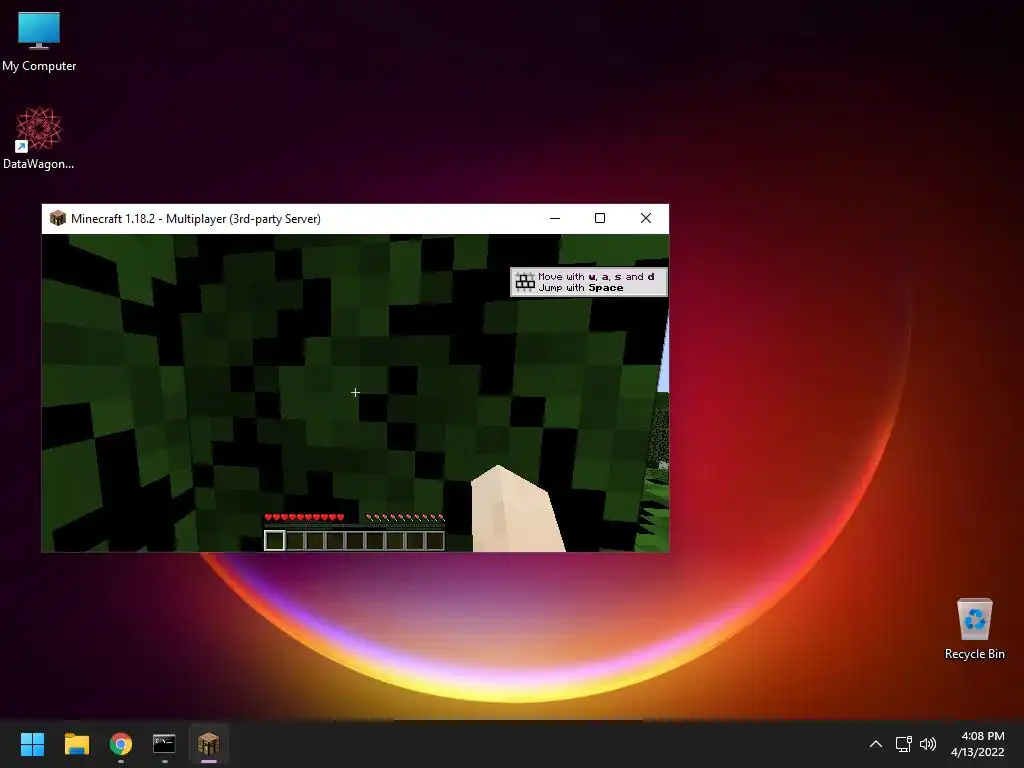Click the Minecraft window title text
This screenshot has width=1024, height=768.
[x=196, y=219]
